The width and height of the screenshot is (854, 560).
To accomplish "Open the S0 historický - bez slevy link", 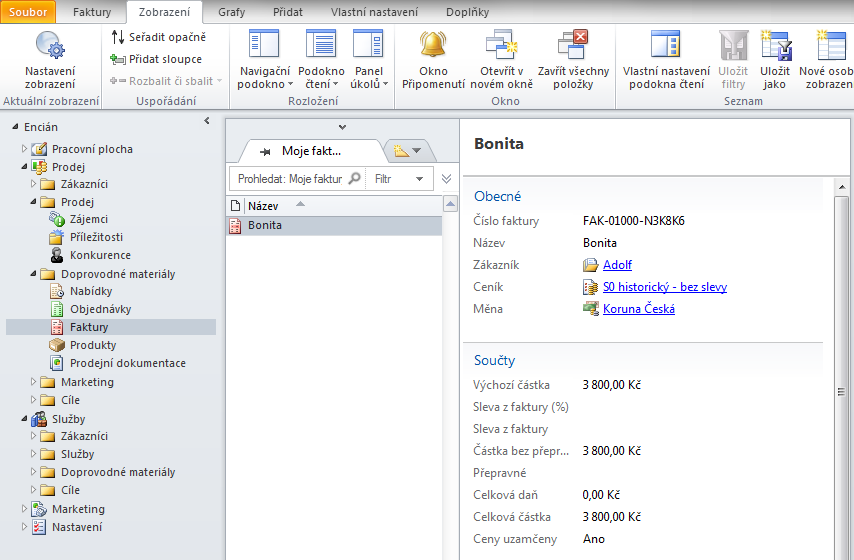I will pyautogui.click(x=664, y=287).
